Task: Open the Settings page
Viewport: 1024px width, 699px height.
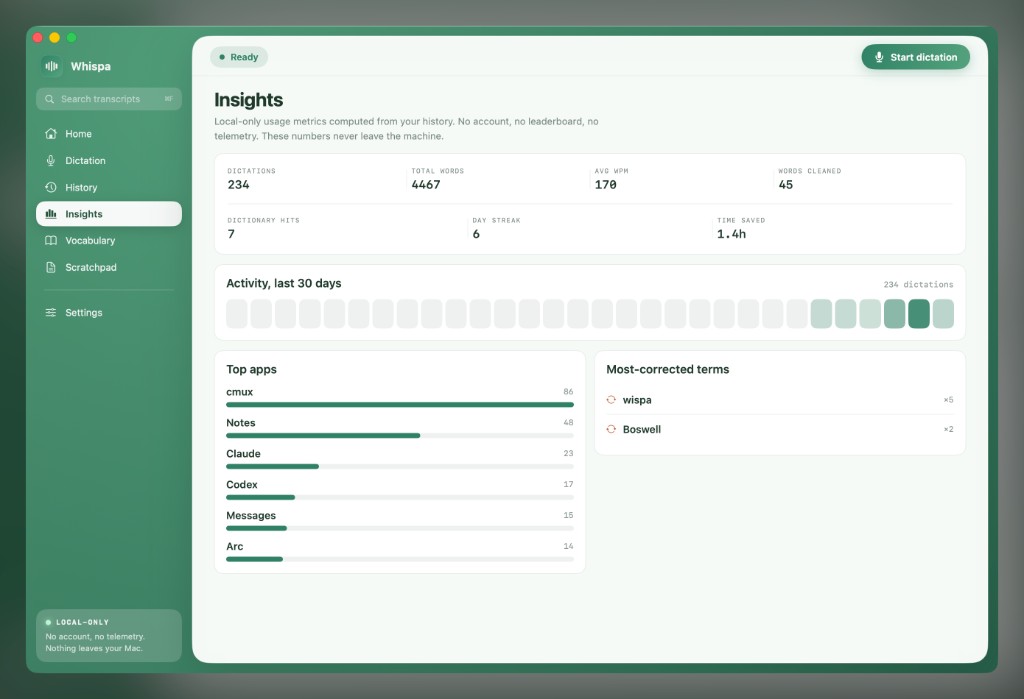Action: point(109,313)
